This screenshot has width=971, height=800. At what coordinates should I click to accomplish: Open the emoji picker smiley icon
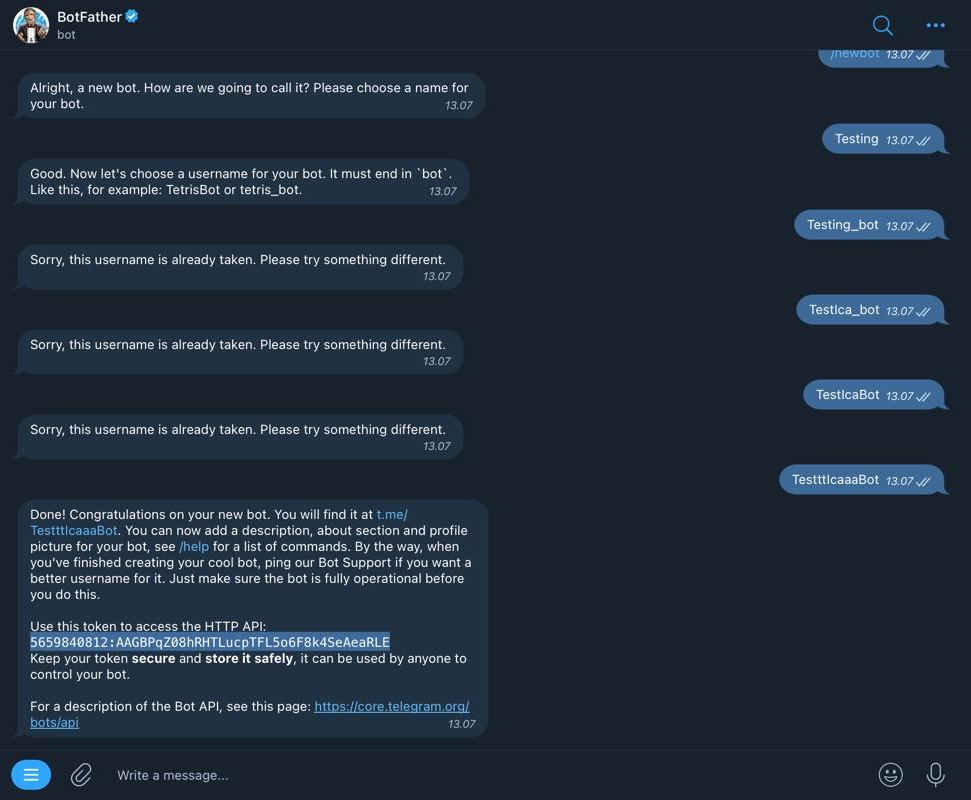(890, 774)
